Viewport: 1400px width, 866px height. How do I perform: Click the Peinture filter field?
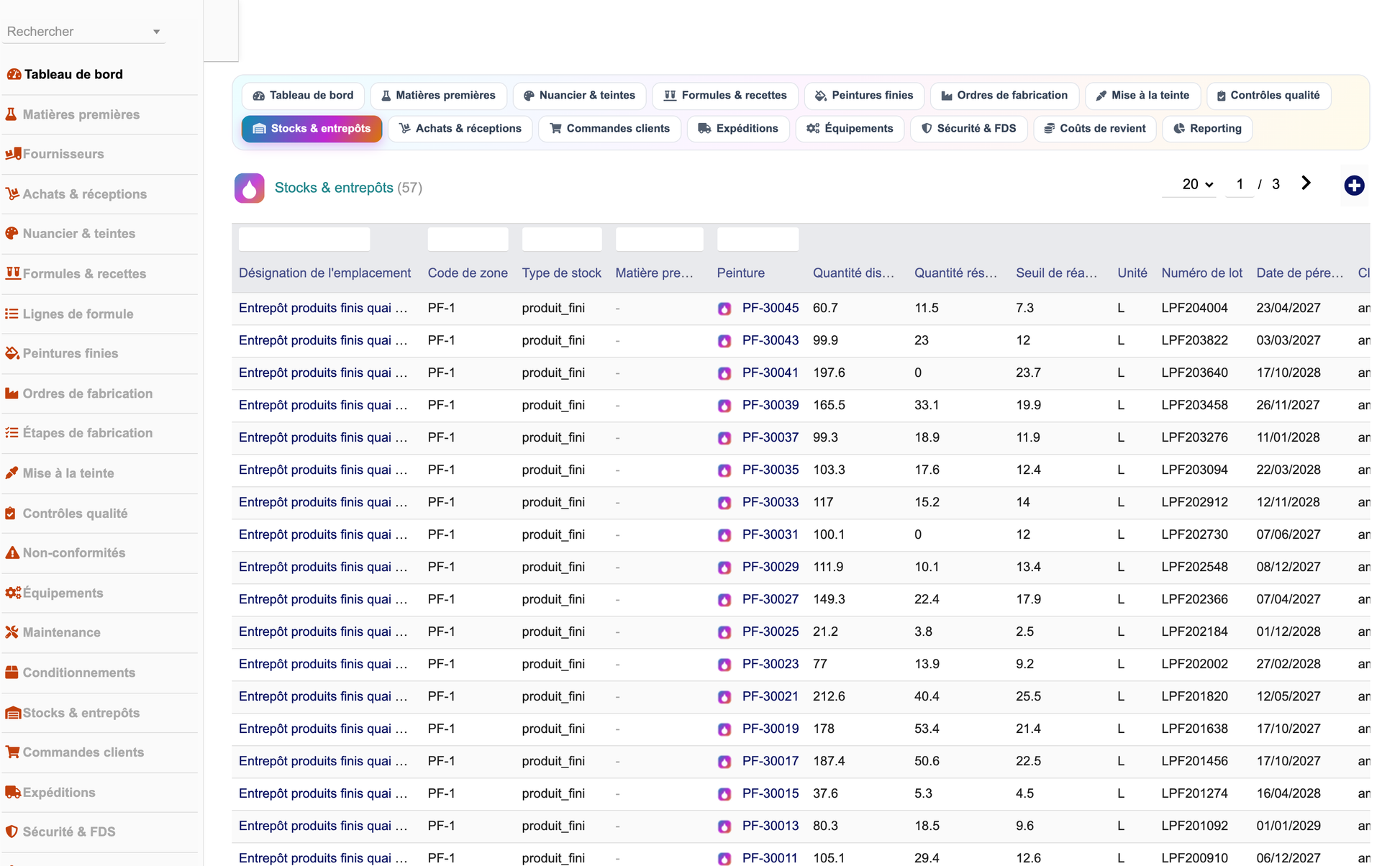[758, 239]
